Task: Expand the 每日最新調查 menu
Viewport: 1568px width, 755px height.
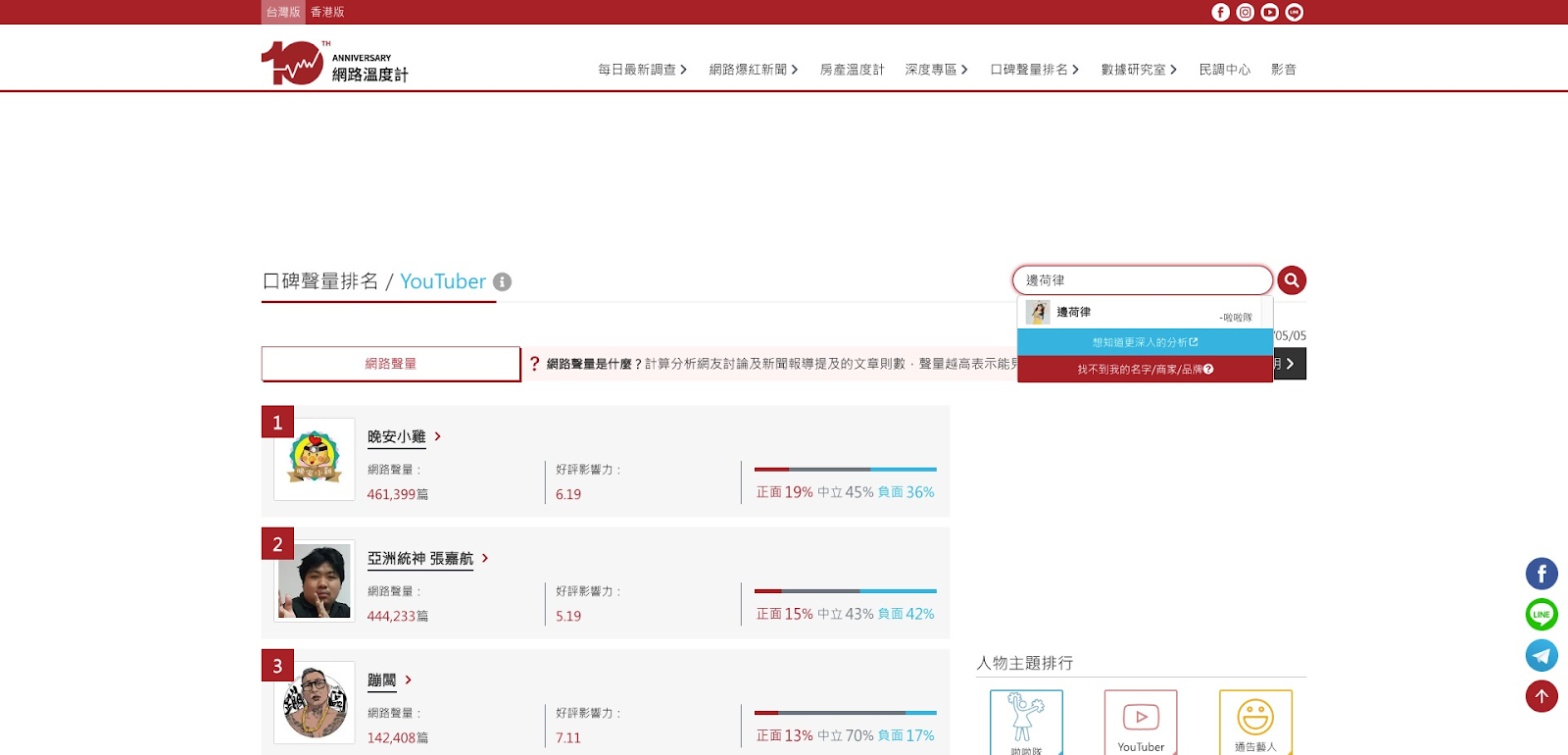Action: coord(643,70)
